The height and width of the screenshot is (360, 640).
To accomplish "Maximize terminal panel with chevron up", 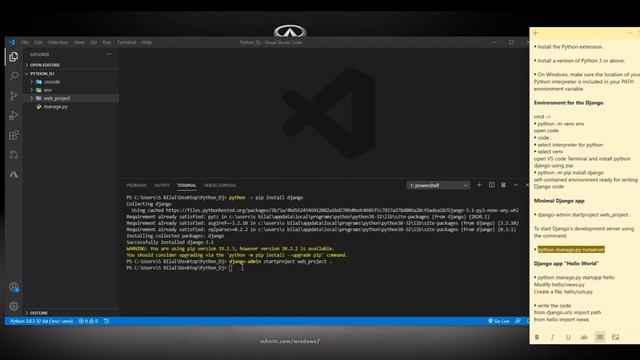I will coord(516,185).
